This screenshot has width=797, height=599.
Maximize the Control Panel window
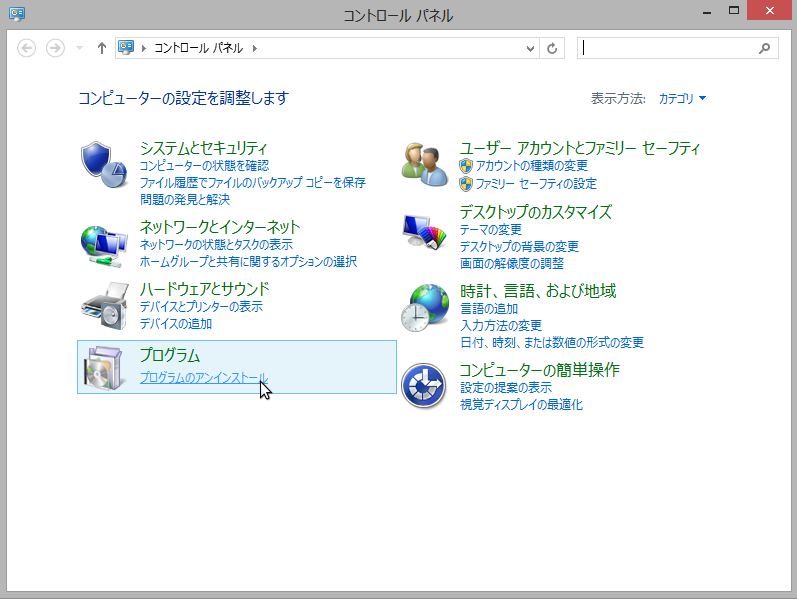click(x=733, y=11)
